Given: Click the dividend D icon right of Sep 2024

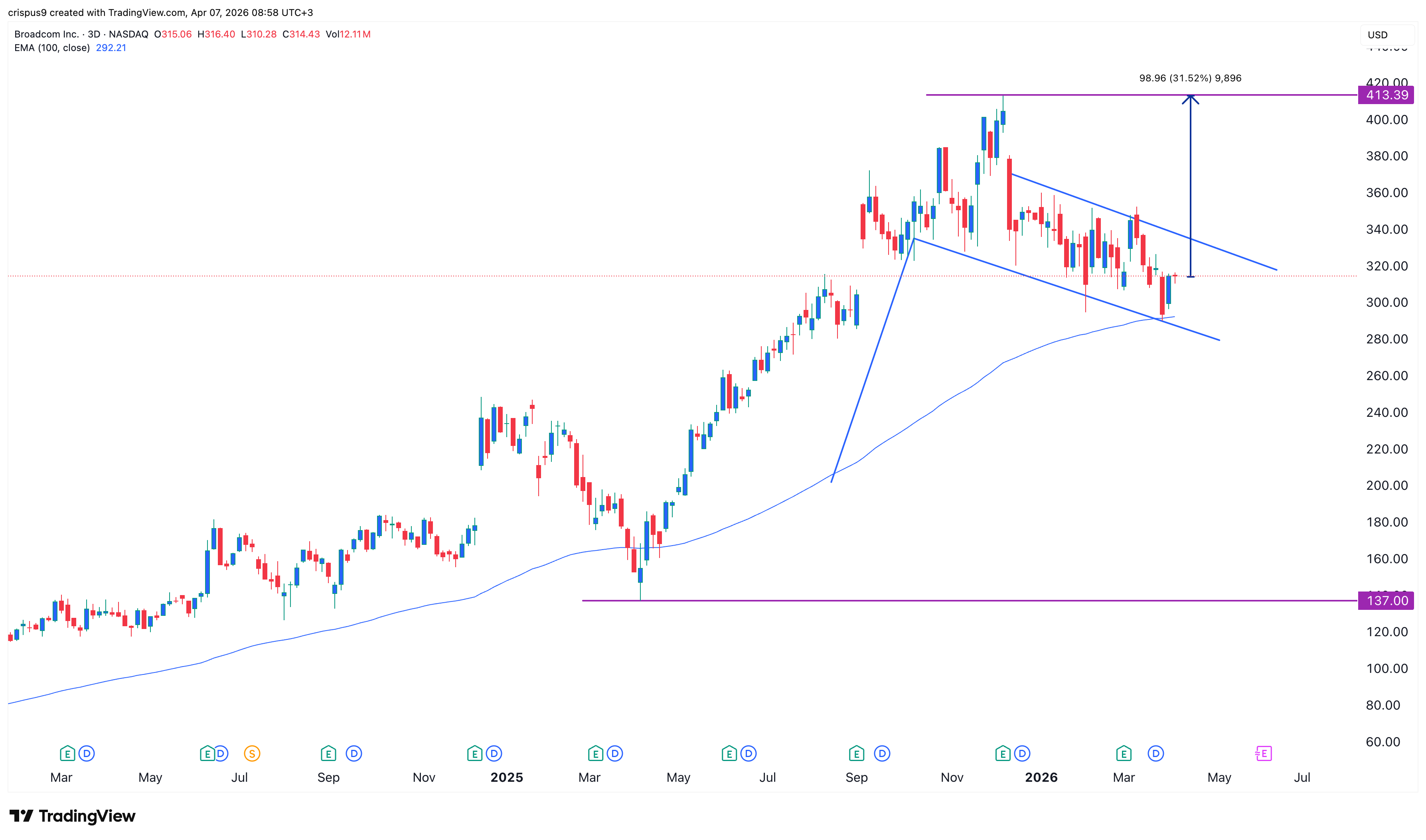Looking at the screenshot, I should coord(354,753).
